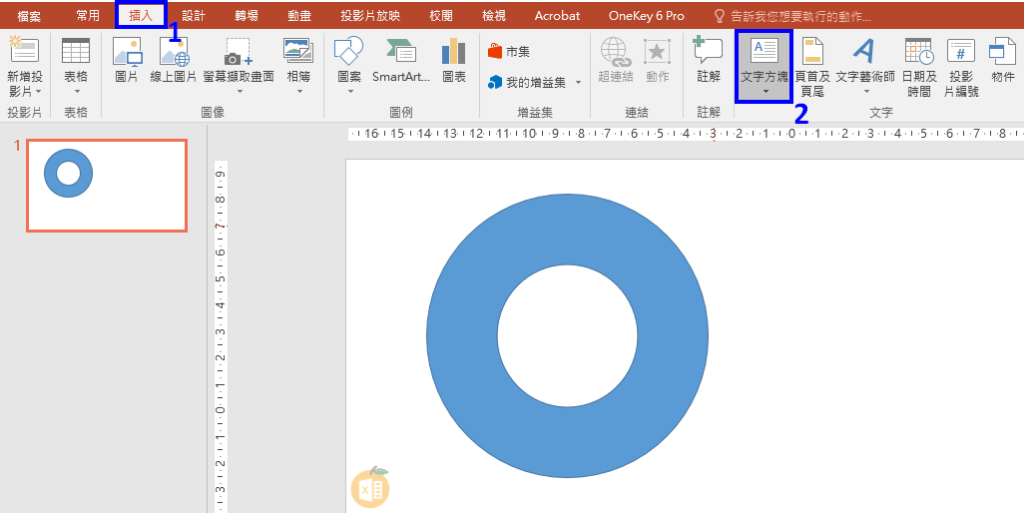Open the 文字藝術師 WordArt dropdown
Screen dimensions: 1024x513
[866, 92]
